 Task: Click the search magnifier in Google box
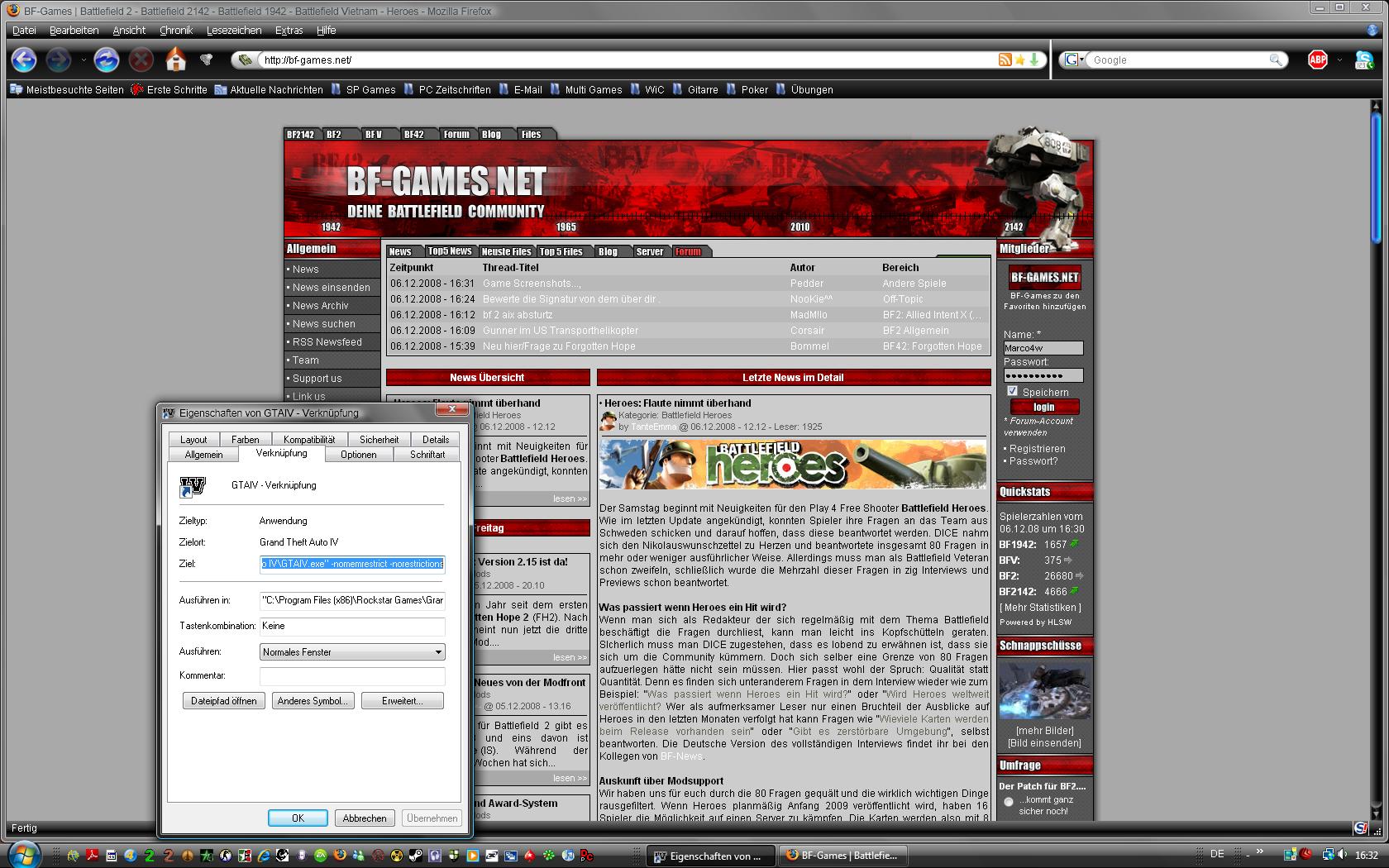[1277, 60]
